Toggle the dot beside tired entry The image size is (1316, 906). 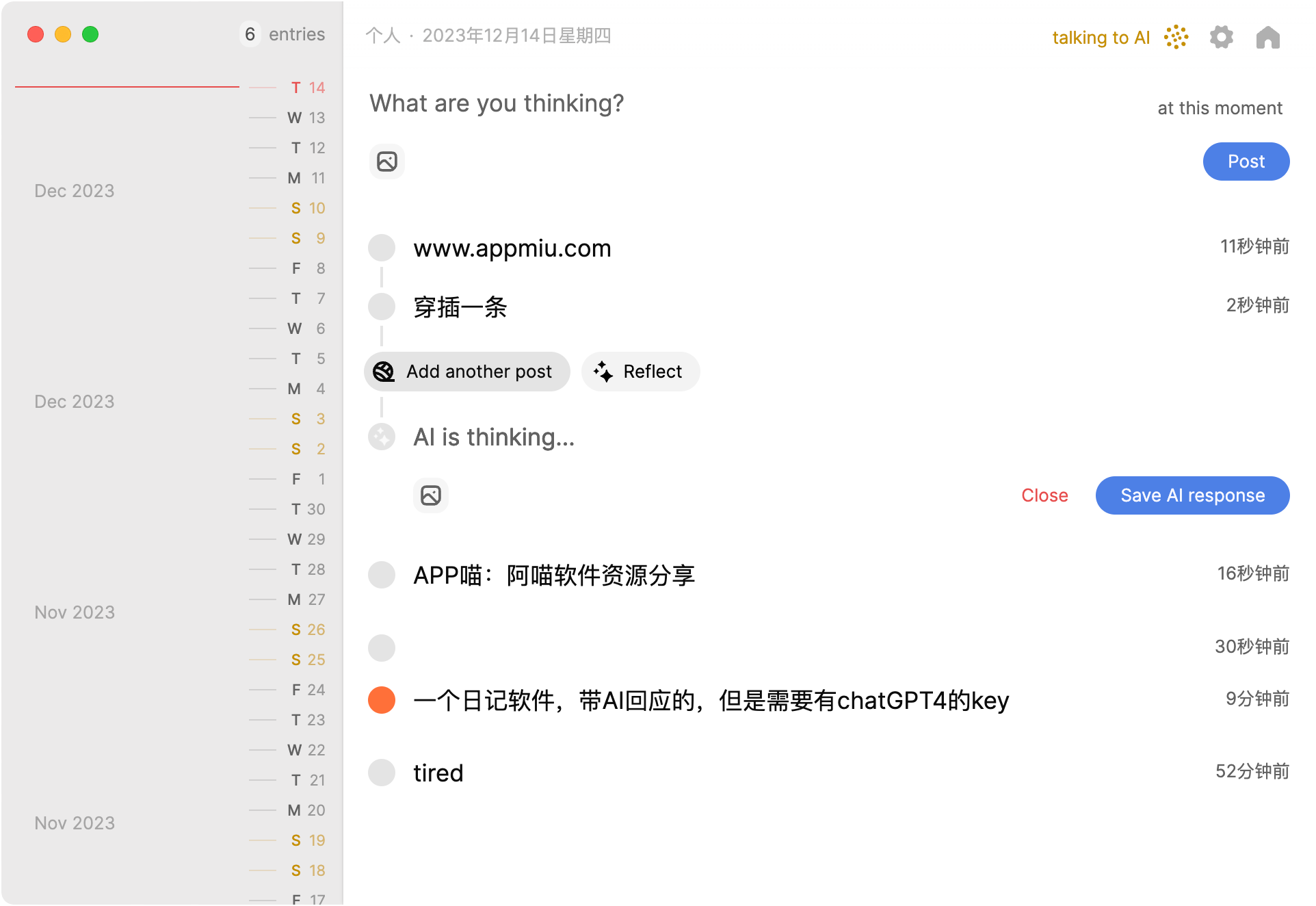click(x=382, y=773)
